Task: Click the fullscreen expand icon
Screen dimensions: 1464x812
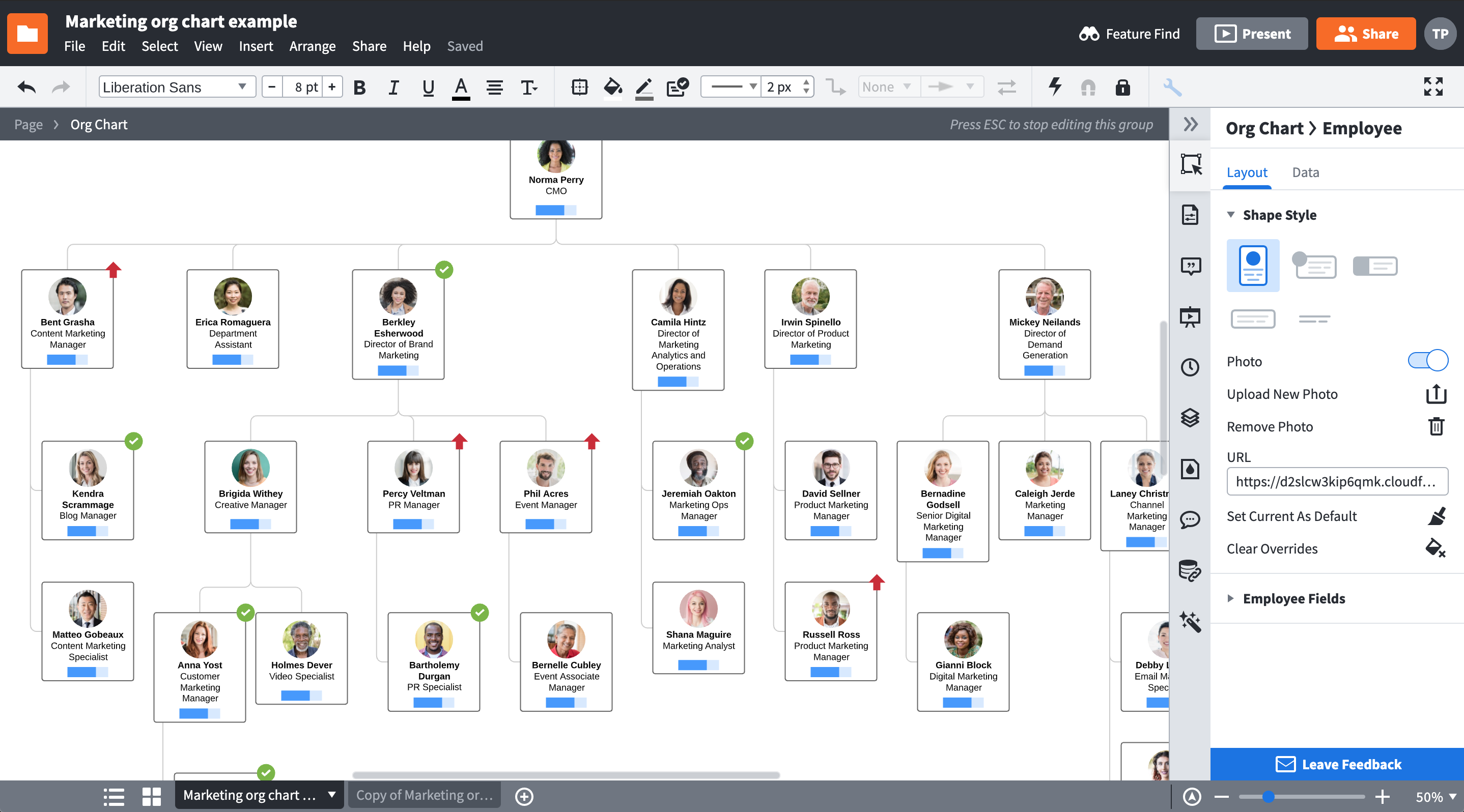Action: click(x=1433, y=87)
